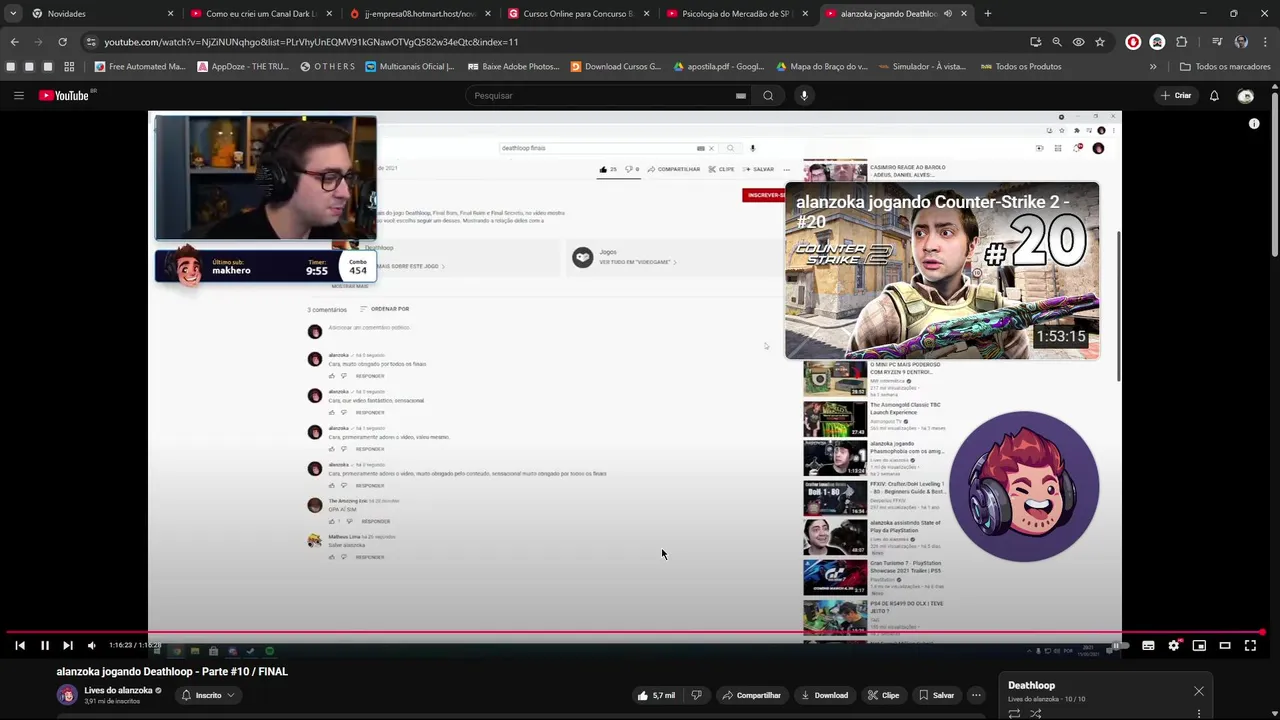Start voice search with microphone icon
Viewport: 1280px width, 720px height.
point(803,95)
